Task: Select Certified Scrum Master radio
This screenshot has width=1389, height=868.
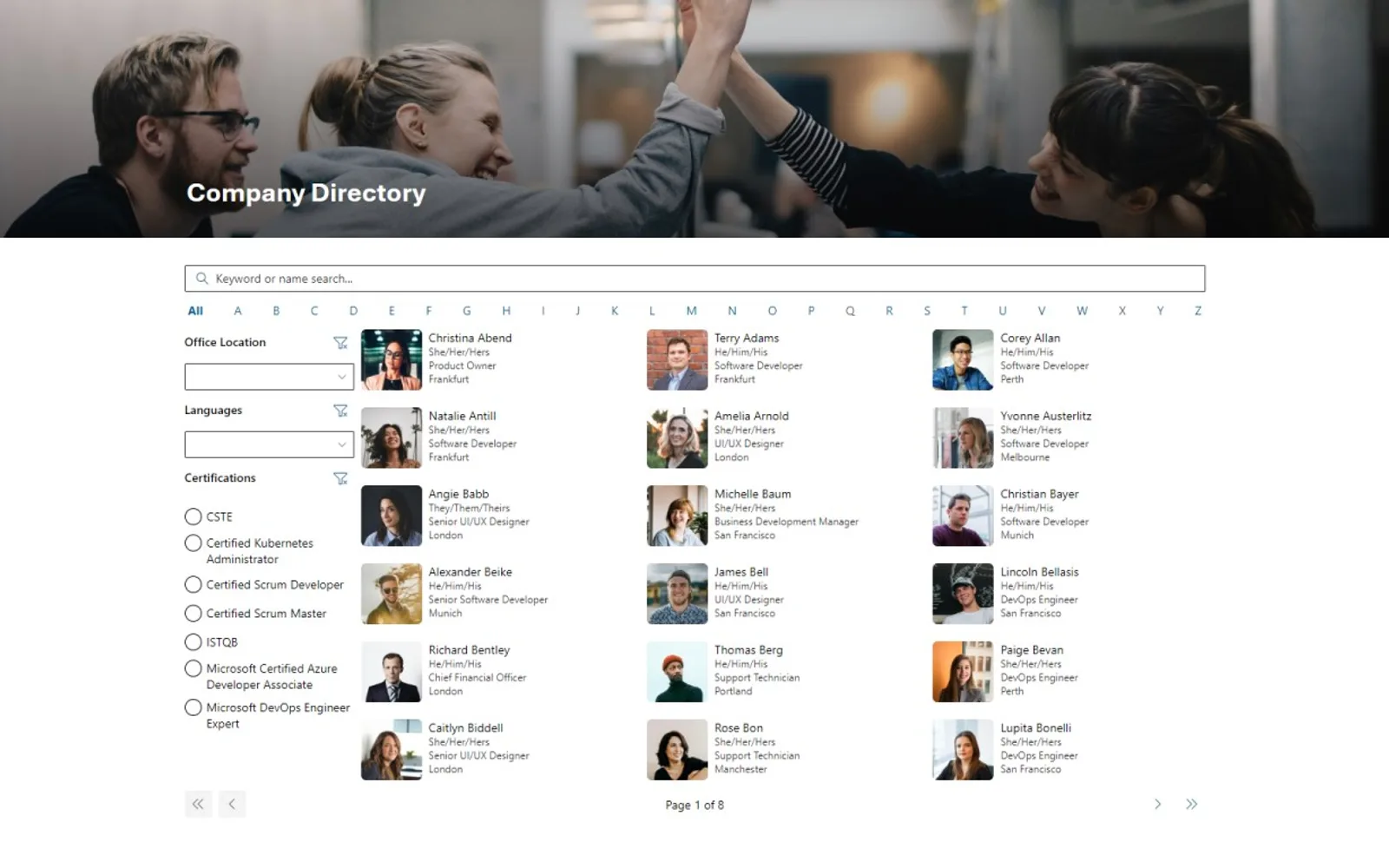Action: tap(193, 613)
